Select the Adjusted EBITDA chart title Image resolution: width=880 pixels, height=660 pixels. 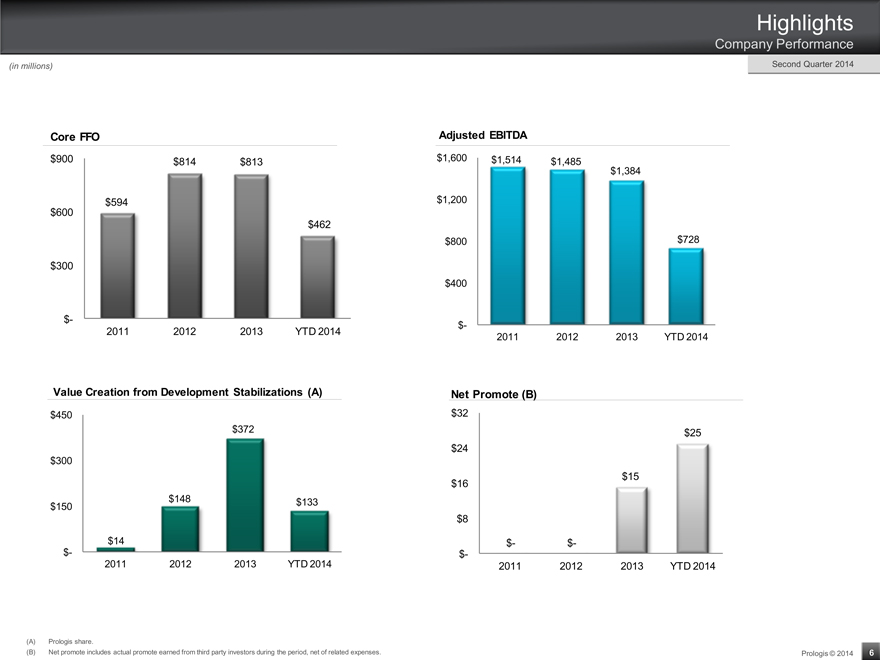[x=482, y=135]
